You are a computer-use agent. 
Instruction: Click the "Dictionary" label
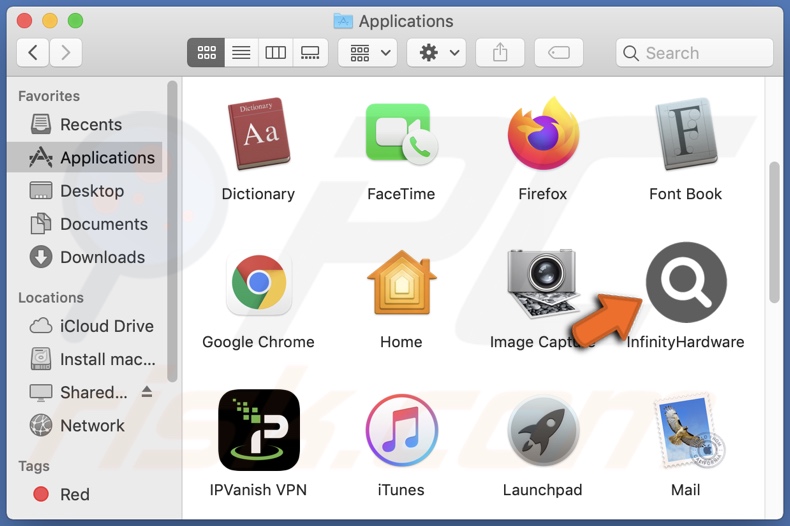pos(258,194)
